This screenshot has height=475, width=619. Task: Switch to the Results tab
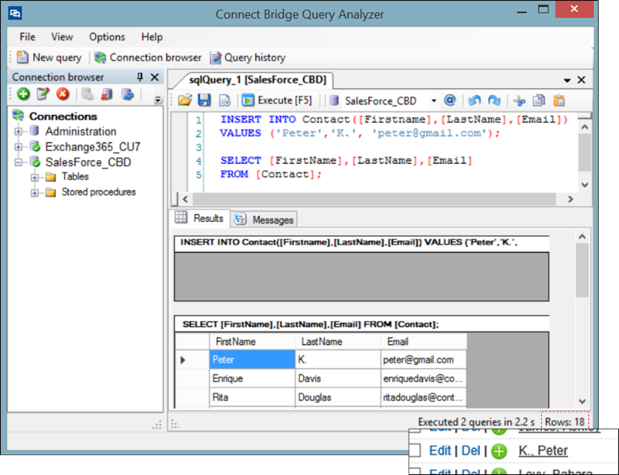[x=200, y=218]
